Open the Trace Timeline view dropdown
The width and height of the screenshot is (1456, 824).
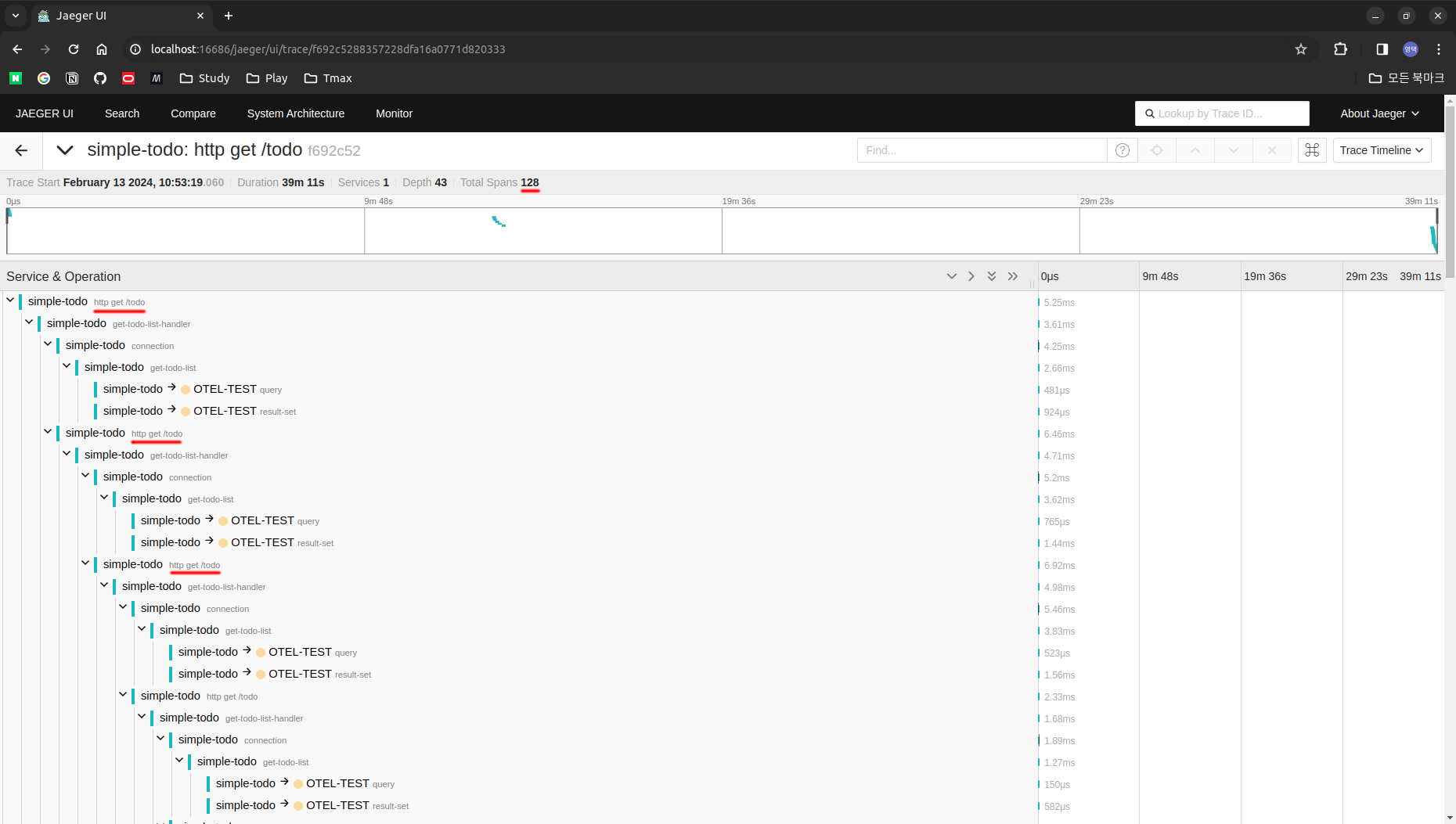[x=1382, y=150]
